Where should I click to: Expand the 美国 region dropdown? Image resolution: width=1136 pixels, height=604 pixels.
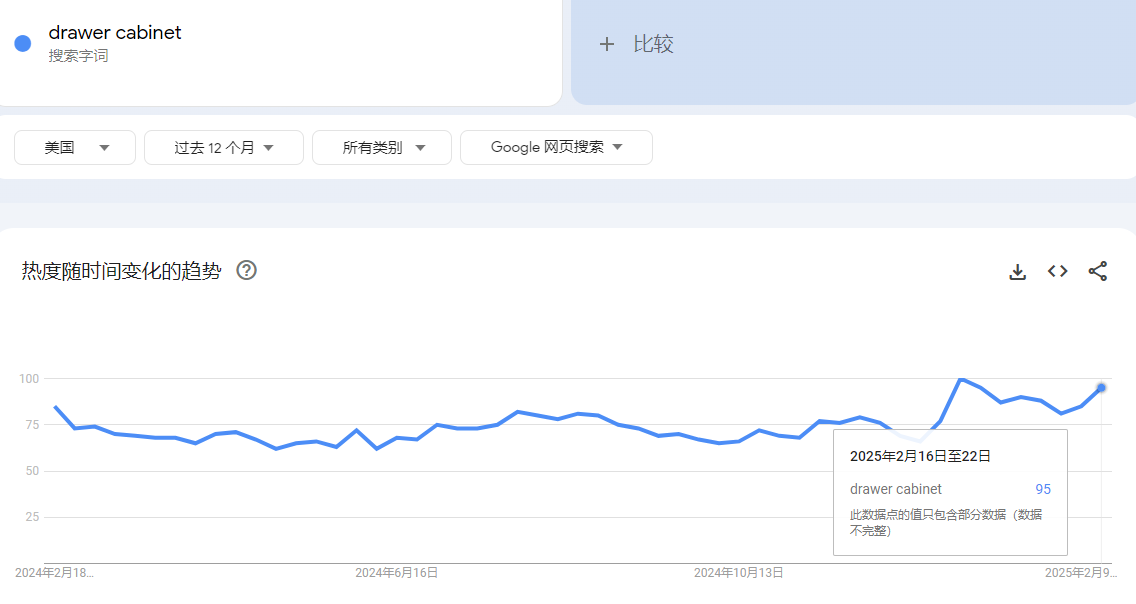coord(75,148)
